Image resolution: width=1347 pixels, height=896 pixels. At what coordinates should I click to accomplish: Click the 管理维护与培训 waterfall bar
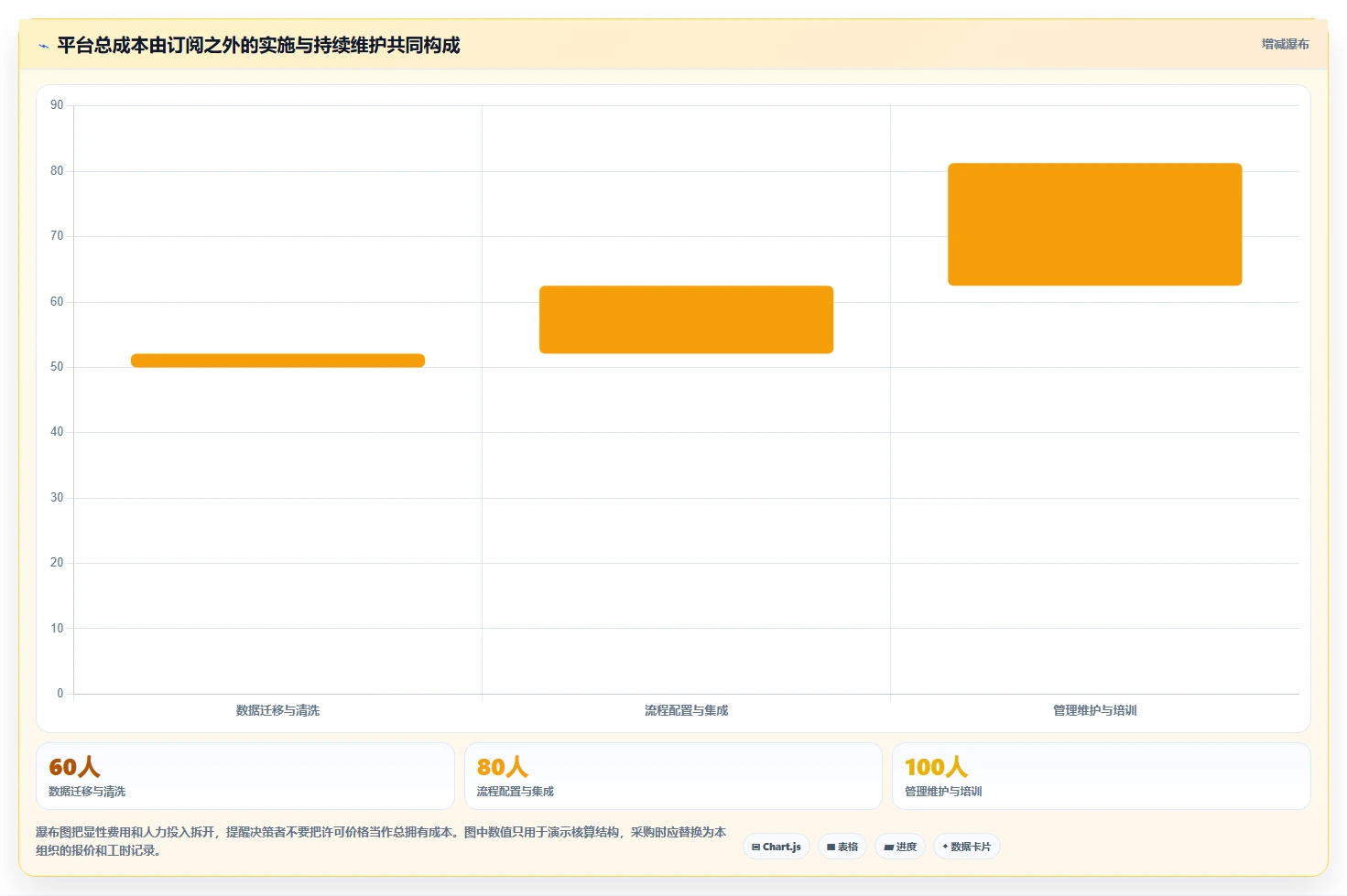(x=1094, y=224)
